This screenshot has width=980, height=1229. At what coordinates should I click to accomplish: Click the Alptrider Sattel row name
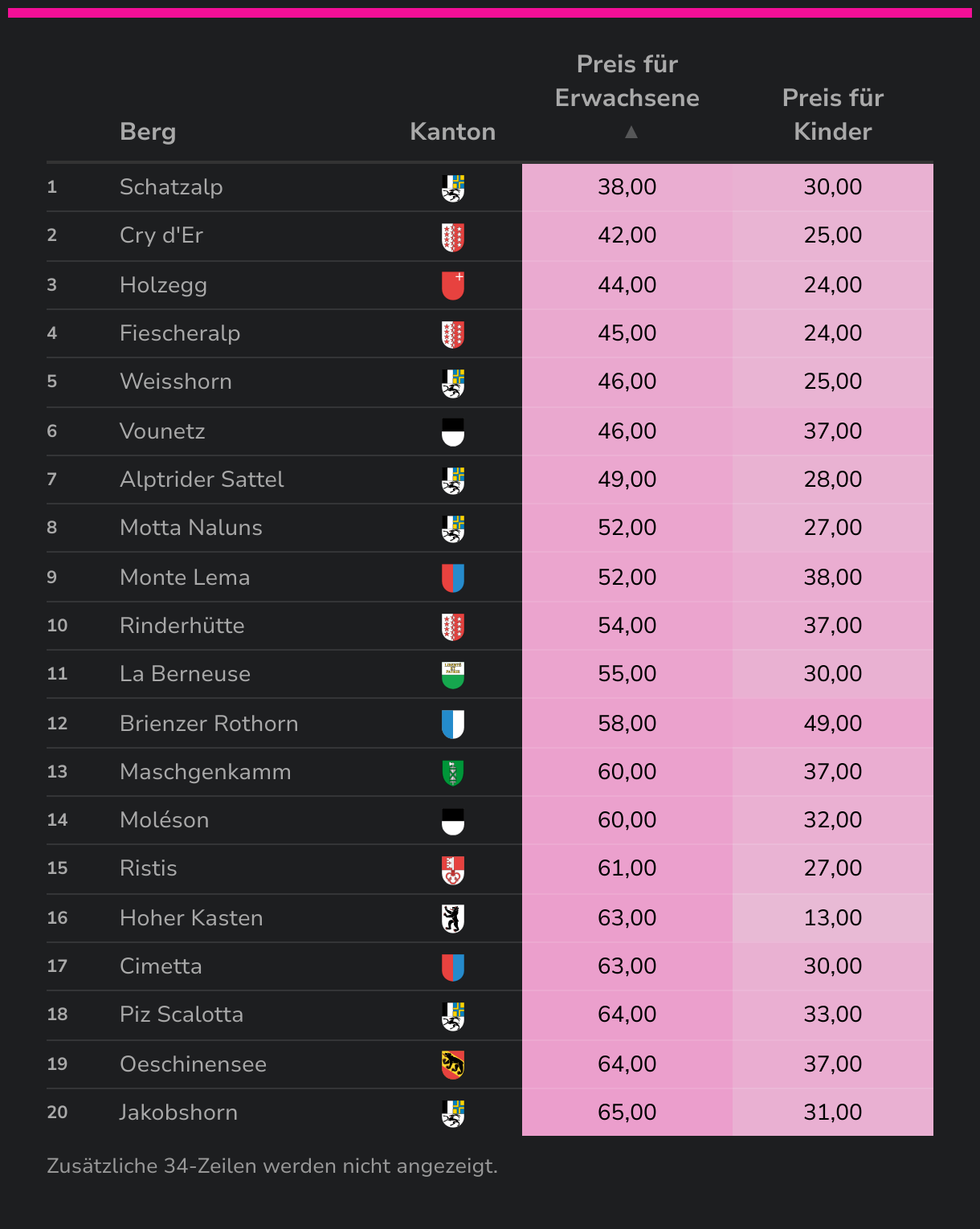tap(202, 480)
